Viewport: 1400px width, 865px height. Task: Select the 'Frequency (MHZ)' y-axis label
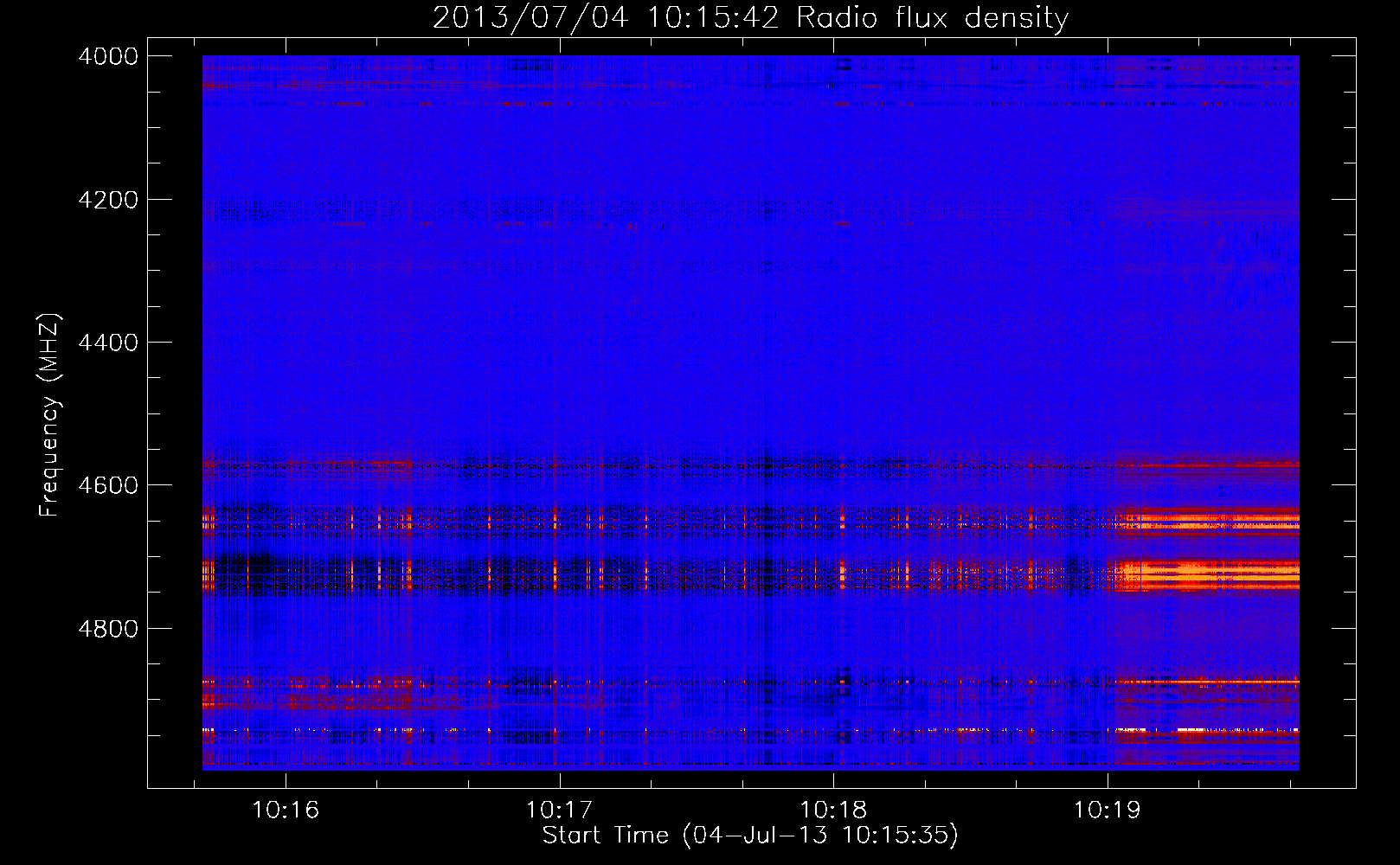click(x=50, y=415)
